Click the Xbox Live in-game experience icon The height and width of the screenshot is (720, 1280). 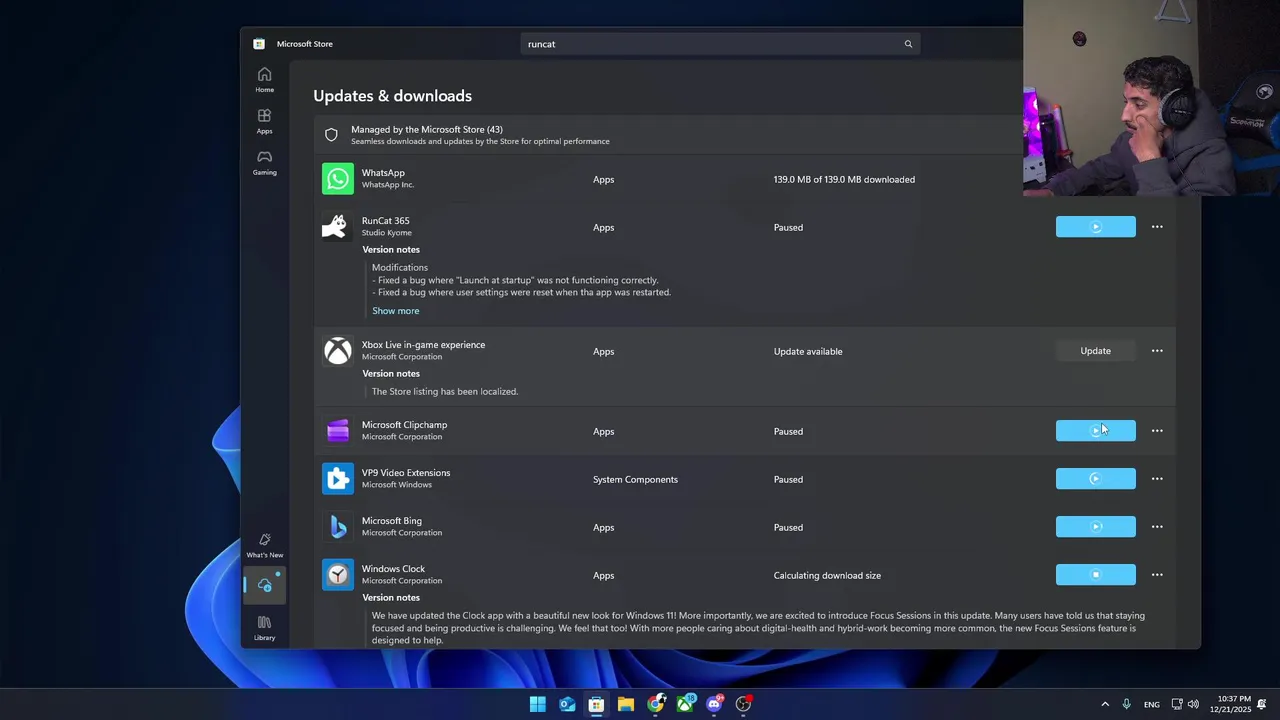coord(338,351)
